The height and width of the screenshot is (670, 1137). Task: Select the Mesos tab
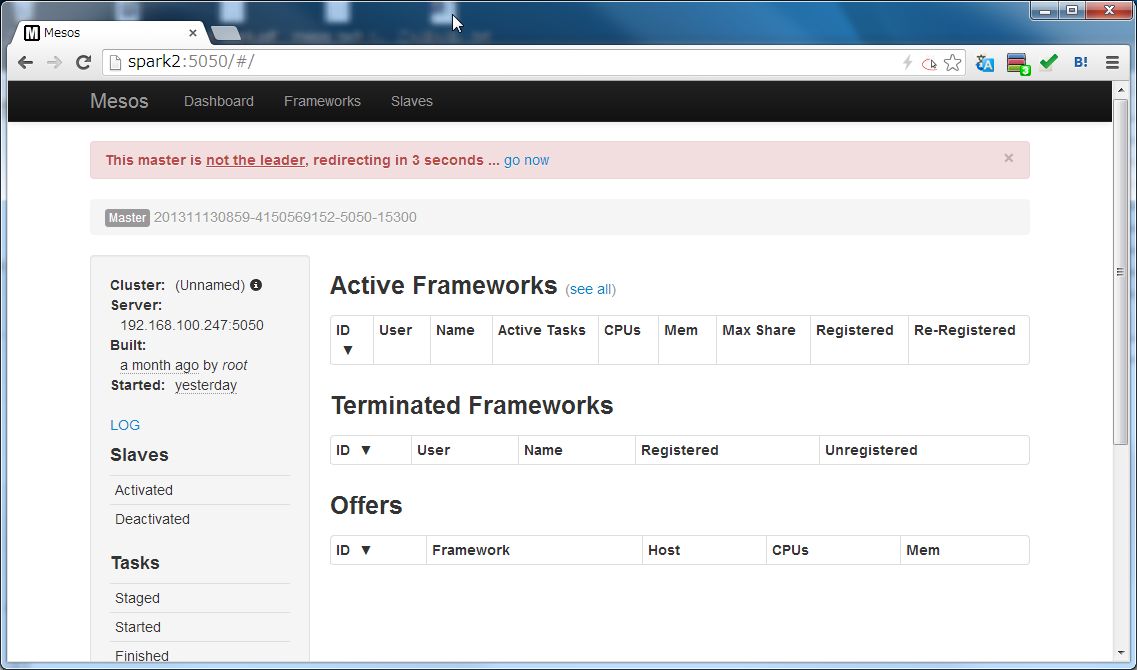[110, 33]
